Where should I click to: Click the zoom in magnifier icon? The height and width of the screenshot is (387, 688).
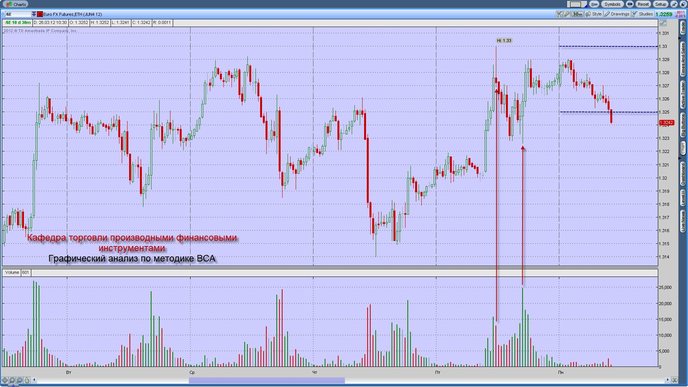[12, 380]
